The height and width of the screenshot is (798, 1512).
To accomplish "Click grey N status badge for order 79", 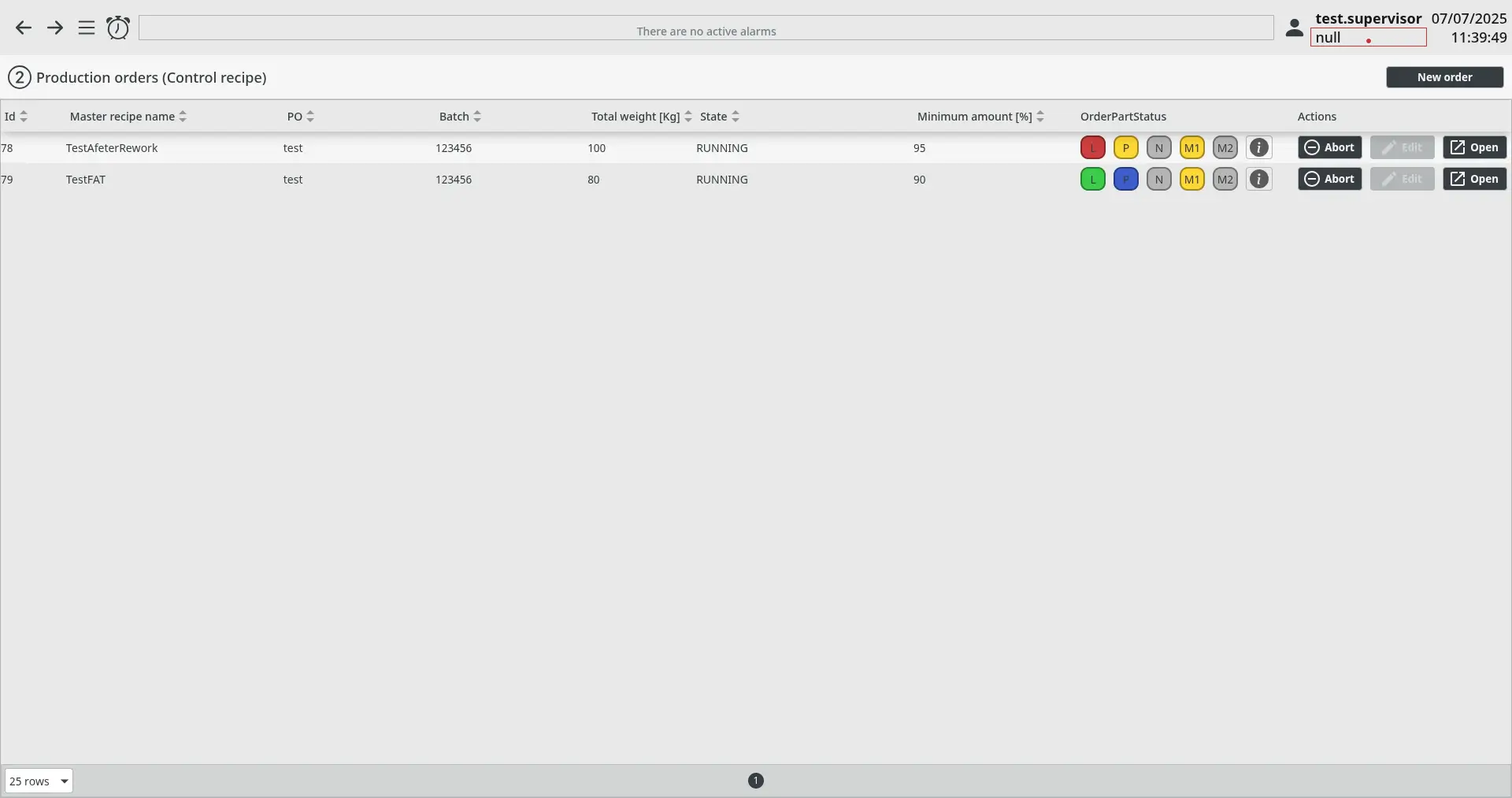I will point(1159,180).
